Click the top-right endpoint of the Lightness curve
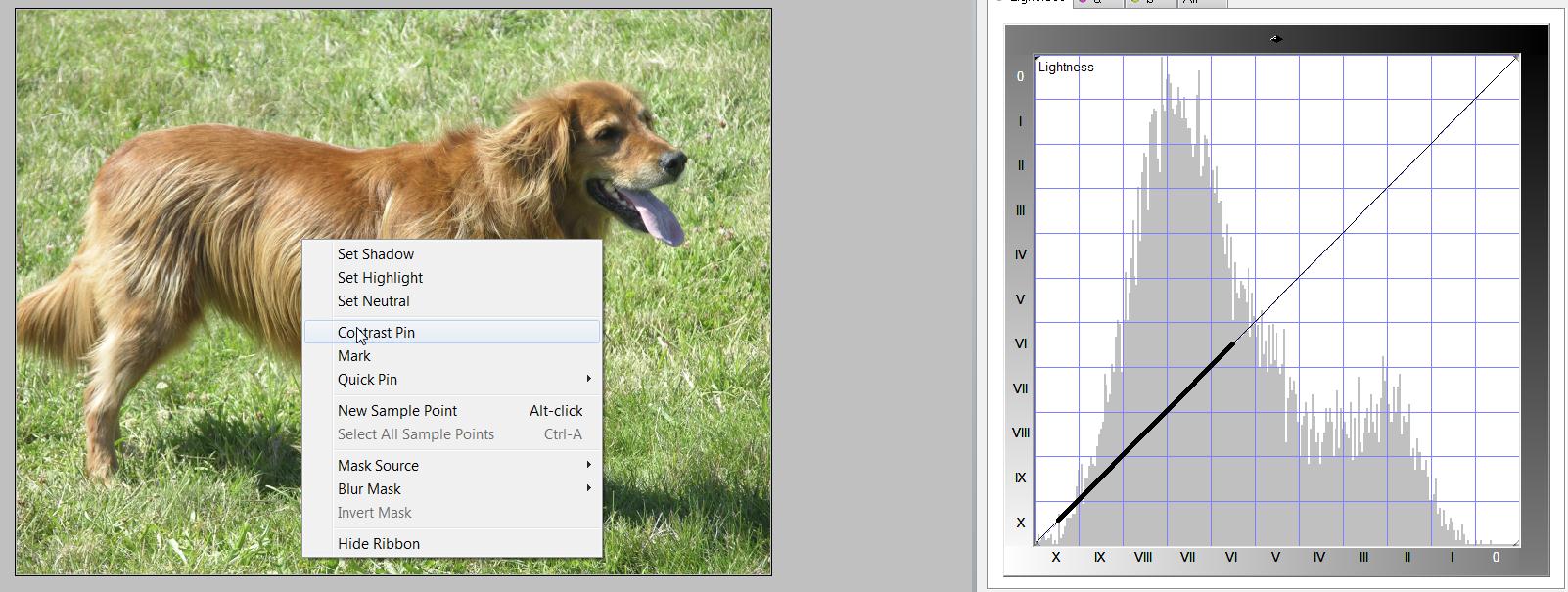Screen dimensions: 1568x592 [x=1516, y=58]
